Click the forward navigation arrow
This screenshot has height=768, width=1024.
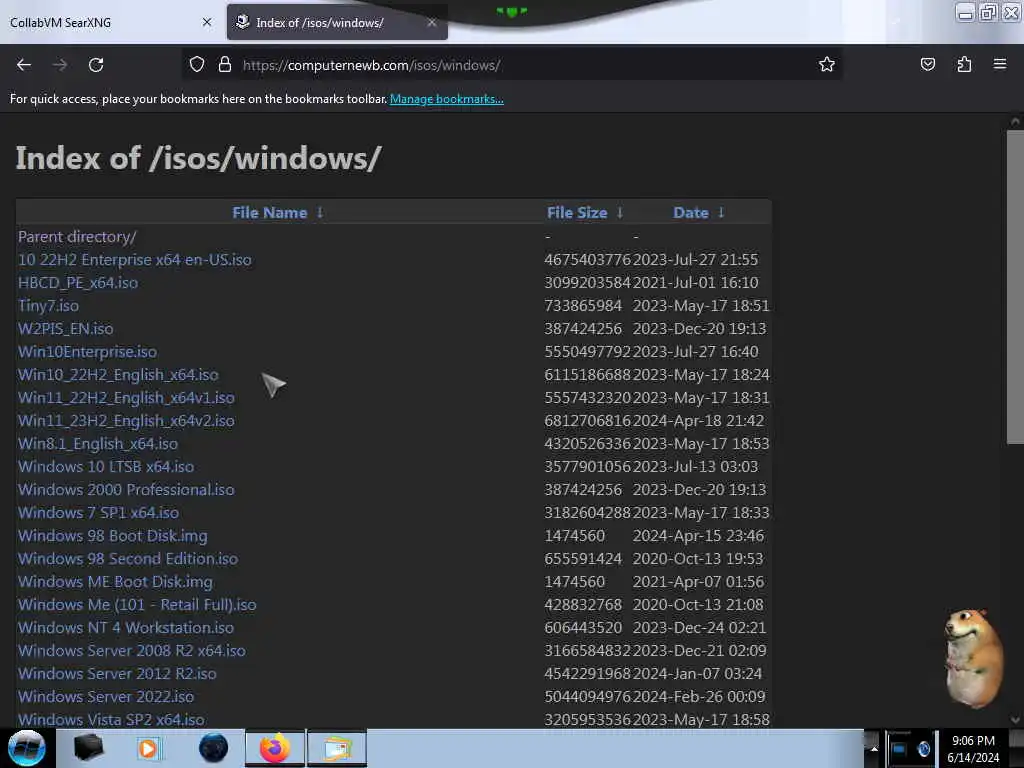tap(60, 65)
